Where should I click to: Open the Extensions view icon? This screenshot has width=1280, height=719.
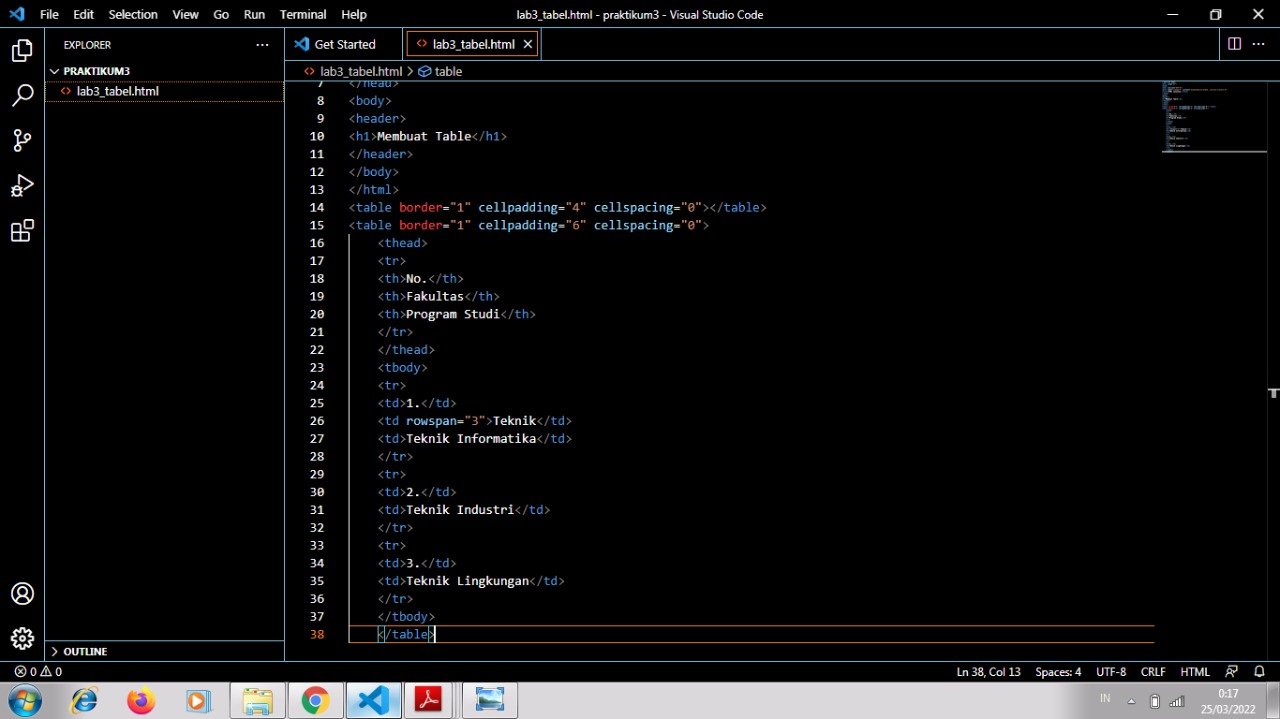point(22,230)
